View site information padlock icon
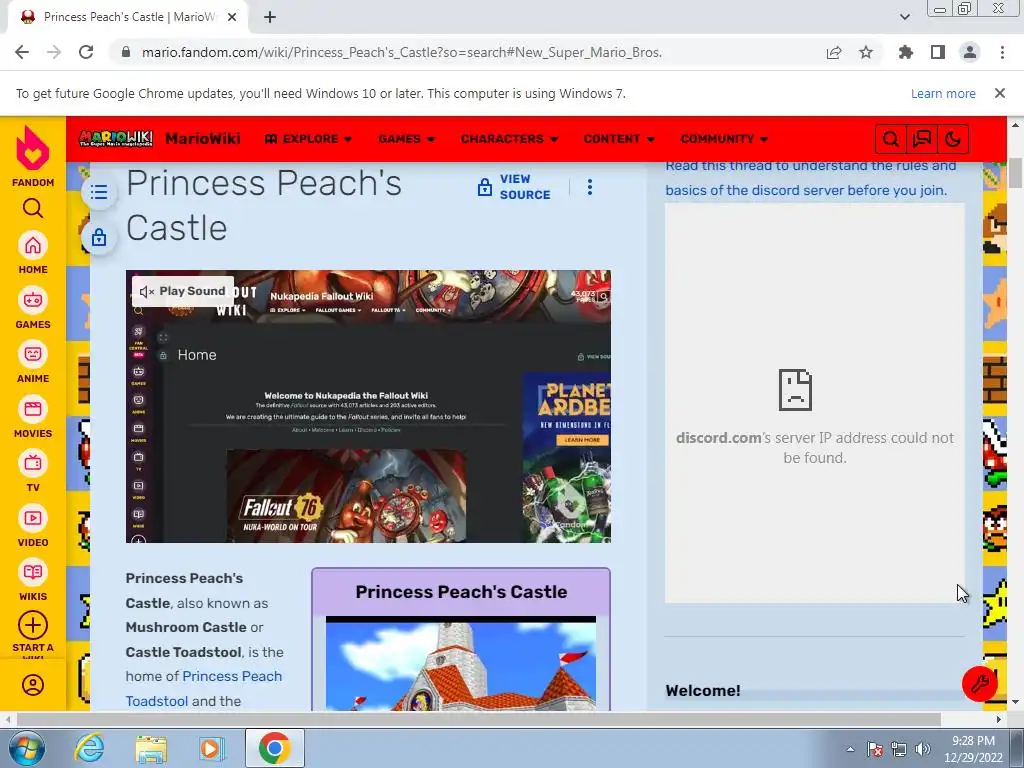The width and height of the screenshot is (1024, 768). point(126,52)
